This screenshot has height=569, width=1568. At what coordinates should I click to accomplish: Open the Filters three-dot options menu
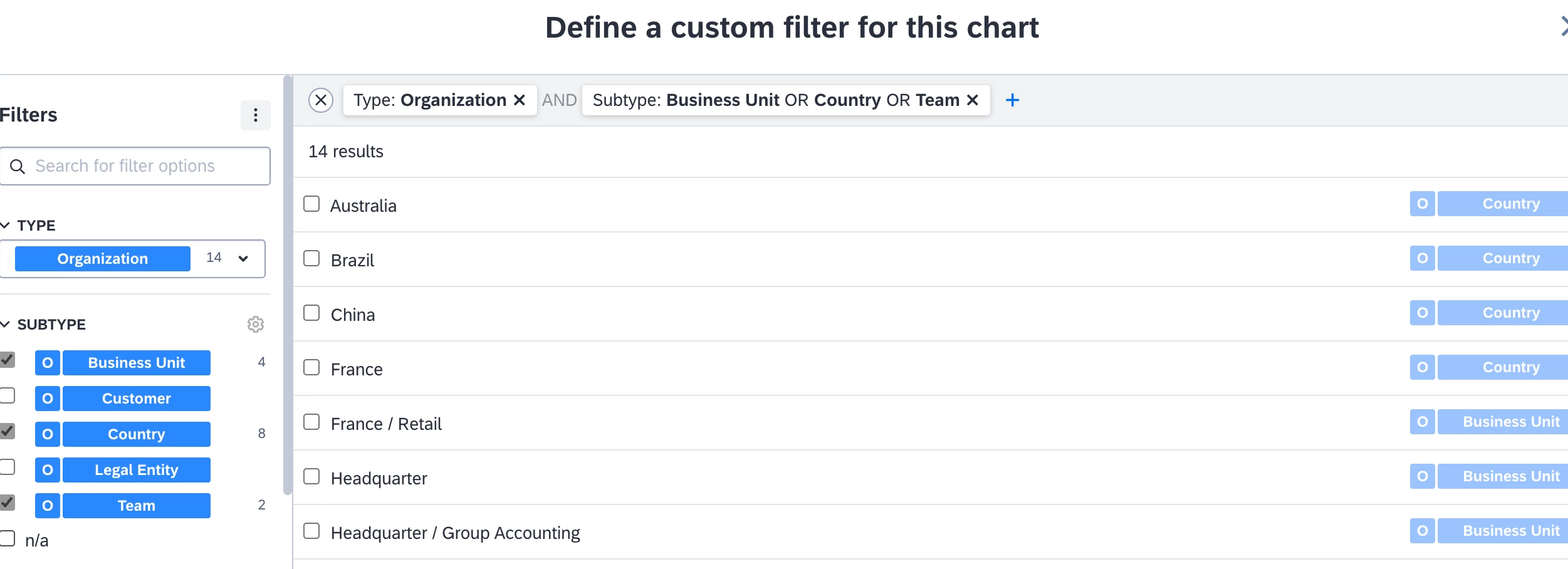pos(256,115)
